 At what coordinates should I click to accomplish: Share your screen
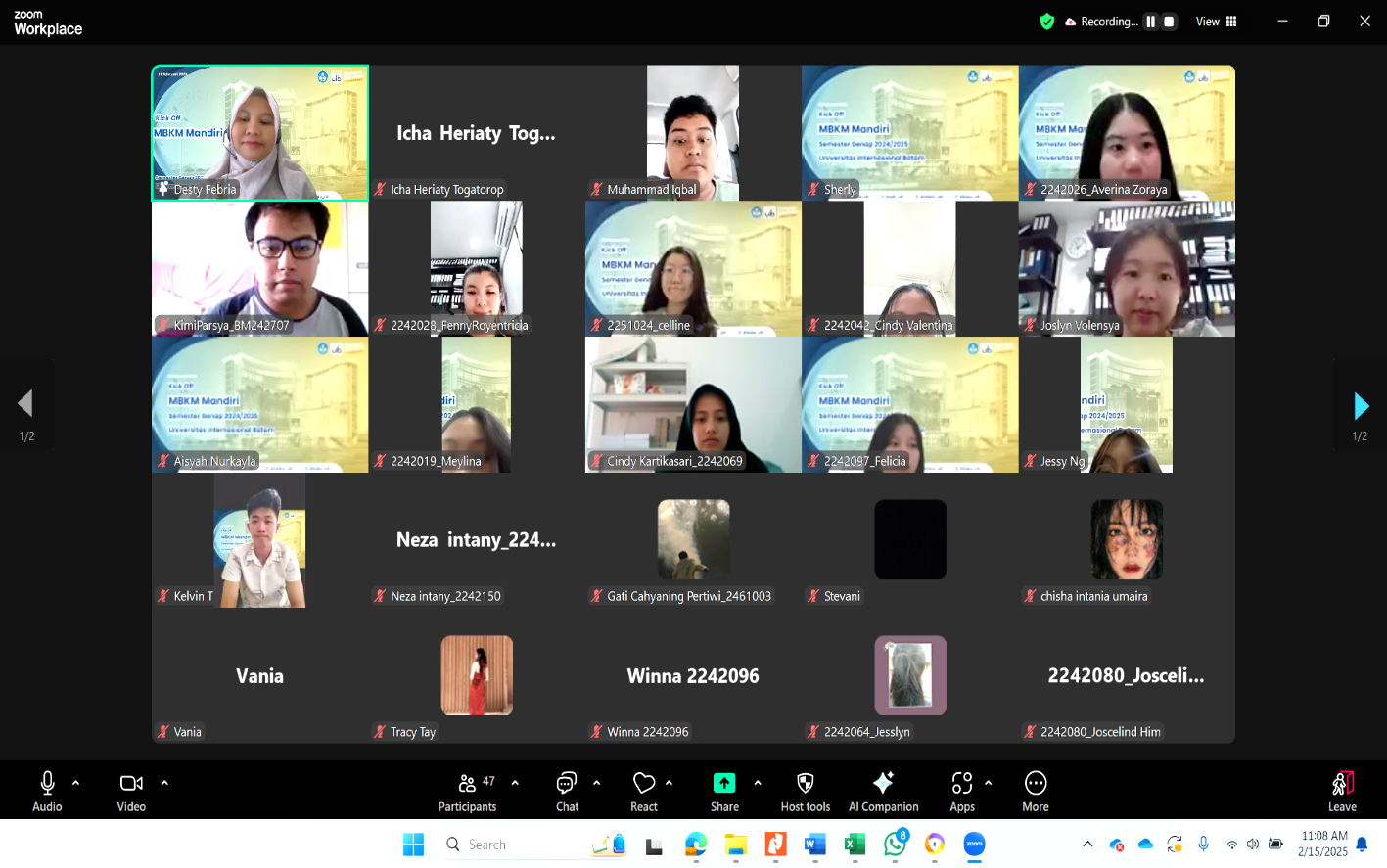723,791
